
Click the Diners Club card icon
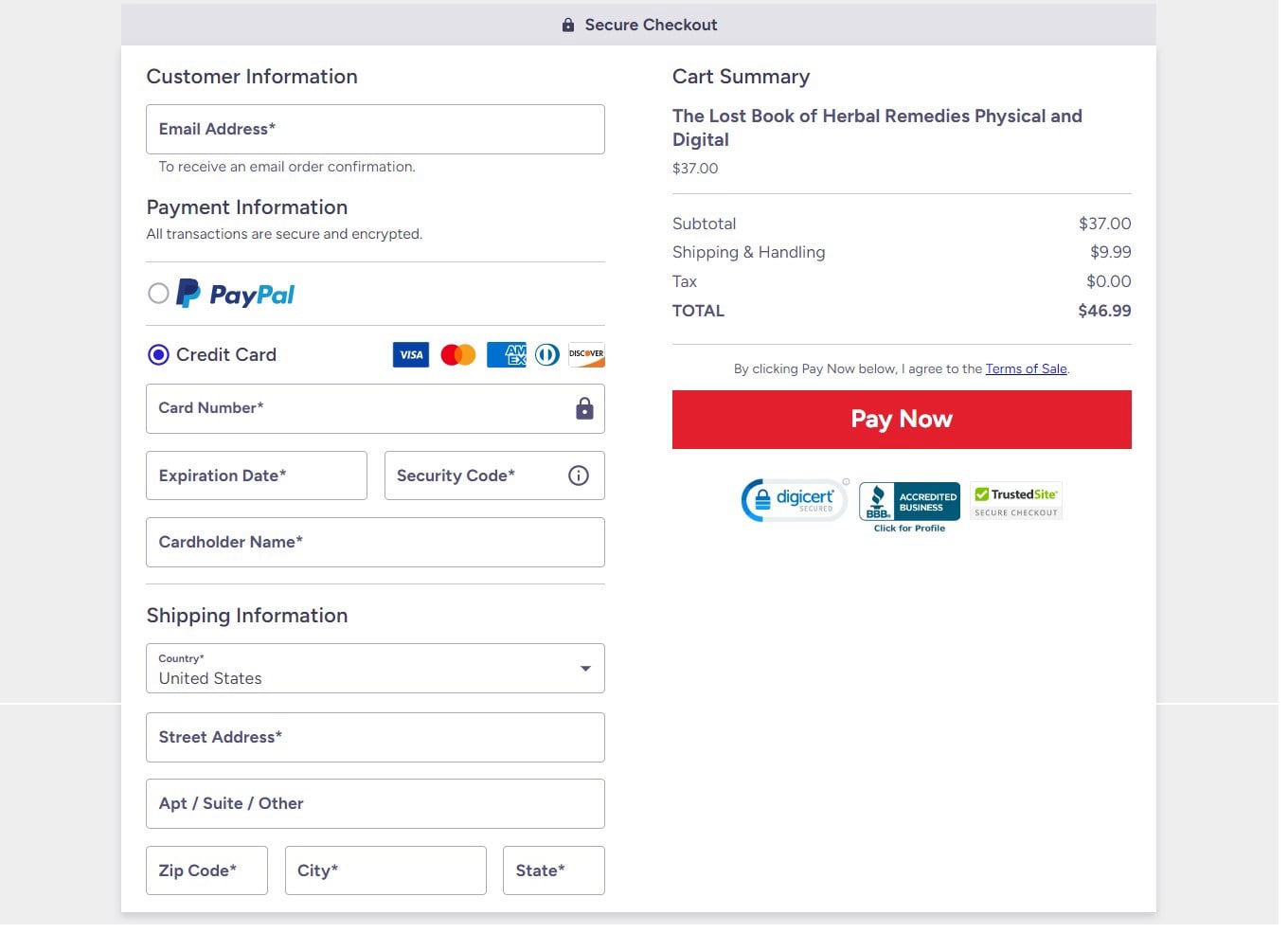547,355
